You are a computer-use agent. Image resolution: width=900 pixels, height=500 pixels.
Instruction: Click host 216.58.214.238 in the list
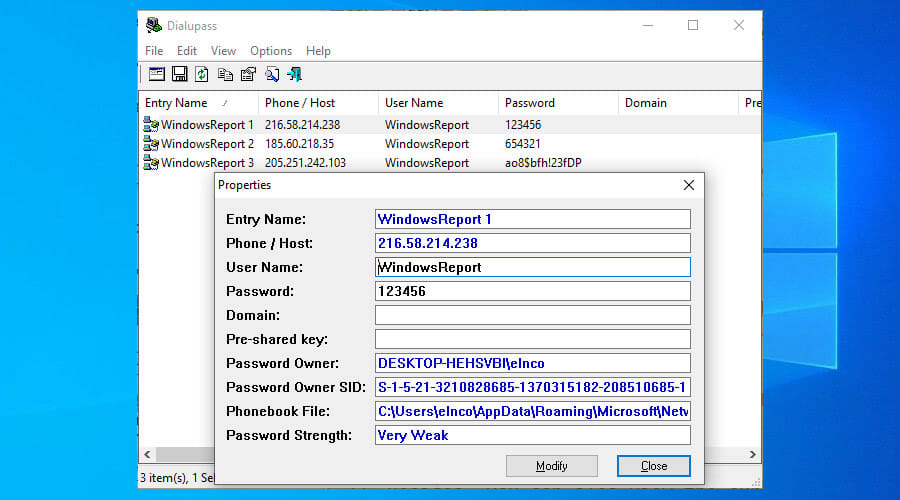(x=302, y=125)
